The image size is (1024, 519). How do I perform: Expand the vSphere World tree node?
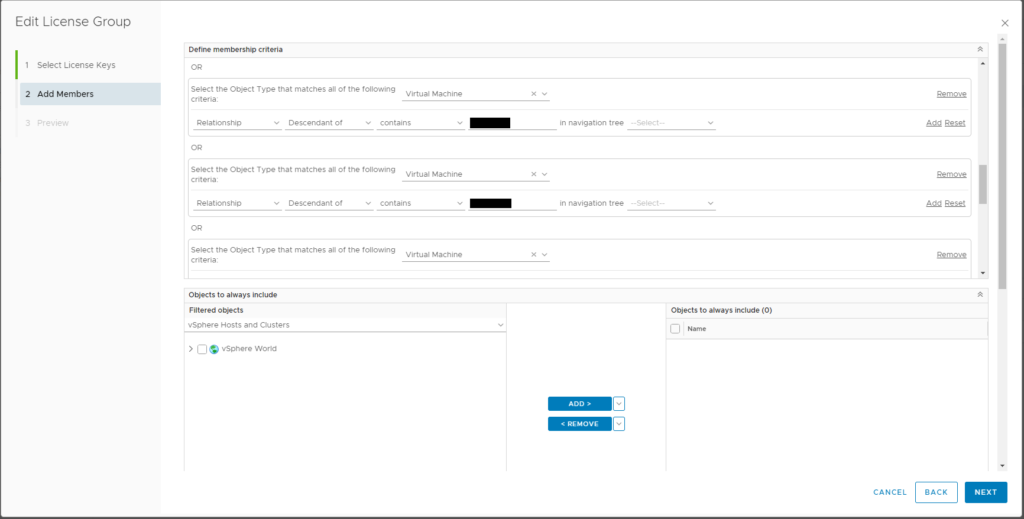pyautogui.click(x=191, y=349)
